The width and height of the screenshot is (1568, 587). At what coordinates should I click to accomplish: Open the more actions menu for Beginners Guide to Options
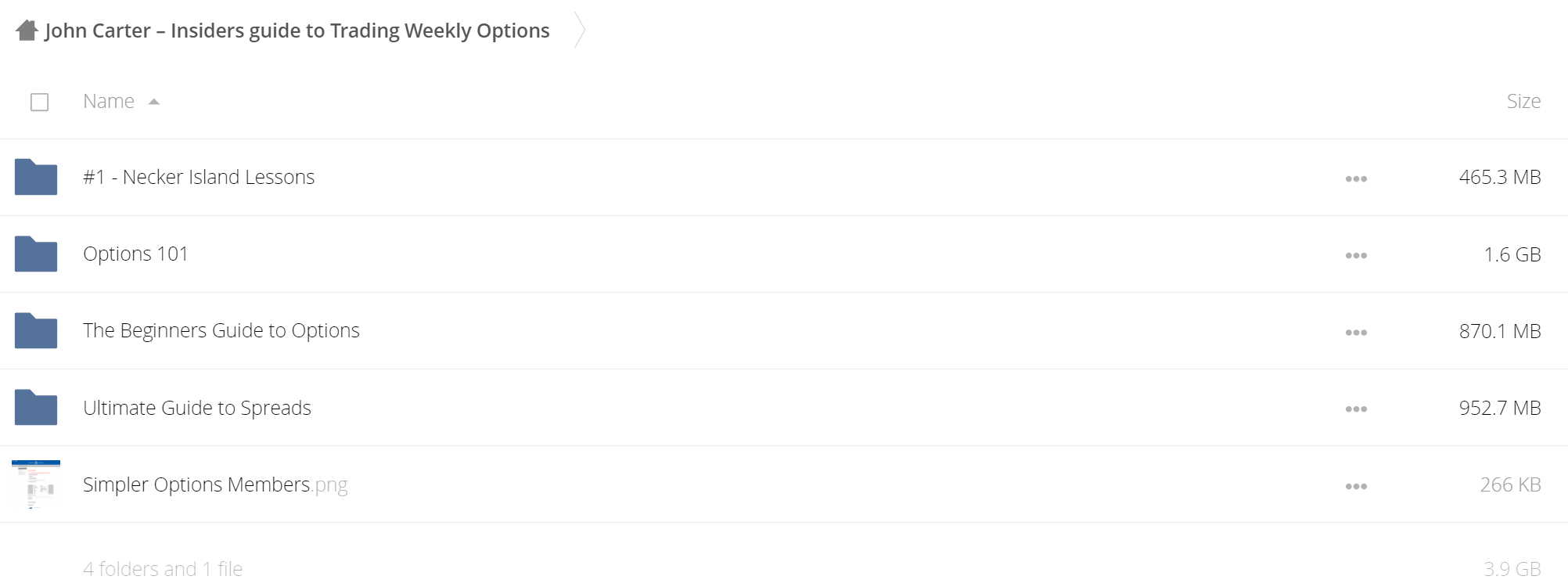1356,333
